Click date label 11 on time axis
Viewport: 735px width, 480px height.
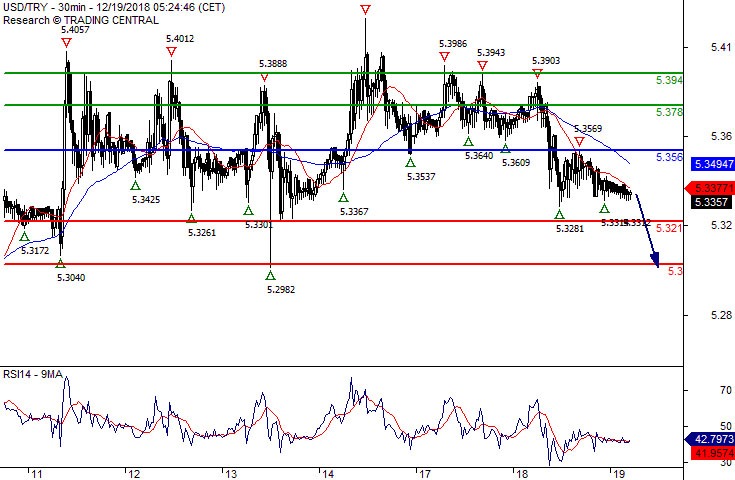[x=37, y=474]
